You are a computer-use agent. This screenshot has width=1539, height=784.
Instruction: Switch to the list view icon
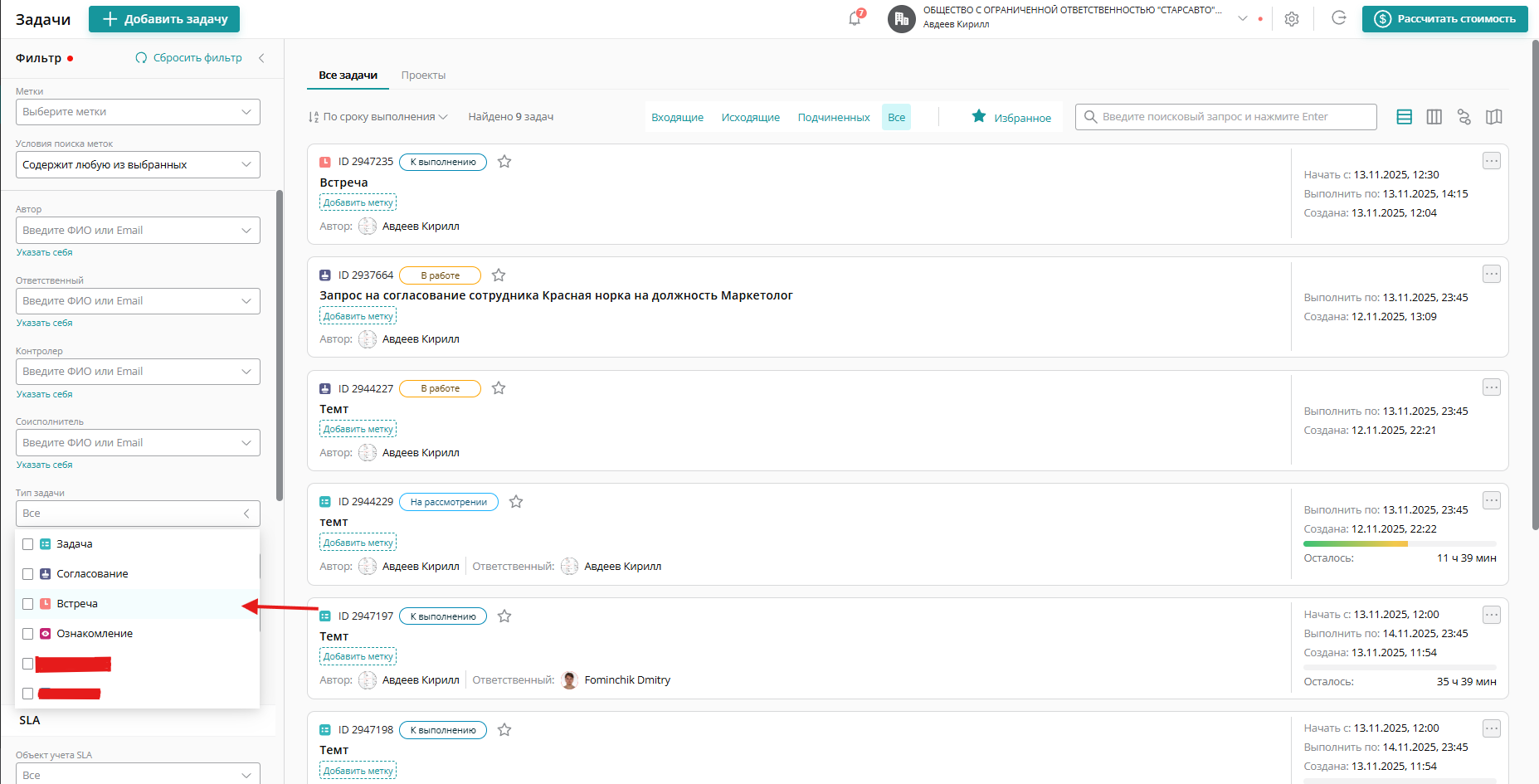pos(1404,117)
